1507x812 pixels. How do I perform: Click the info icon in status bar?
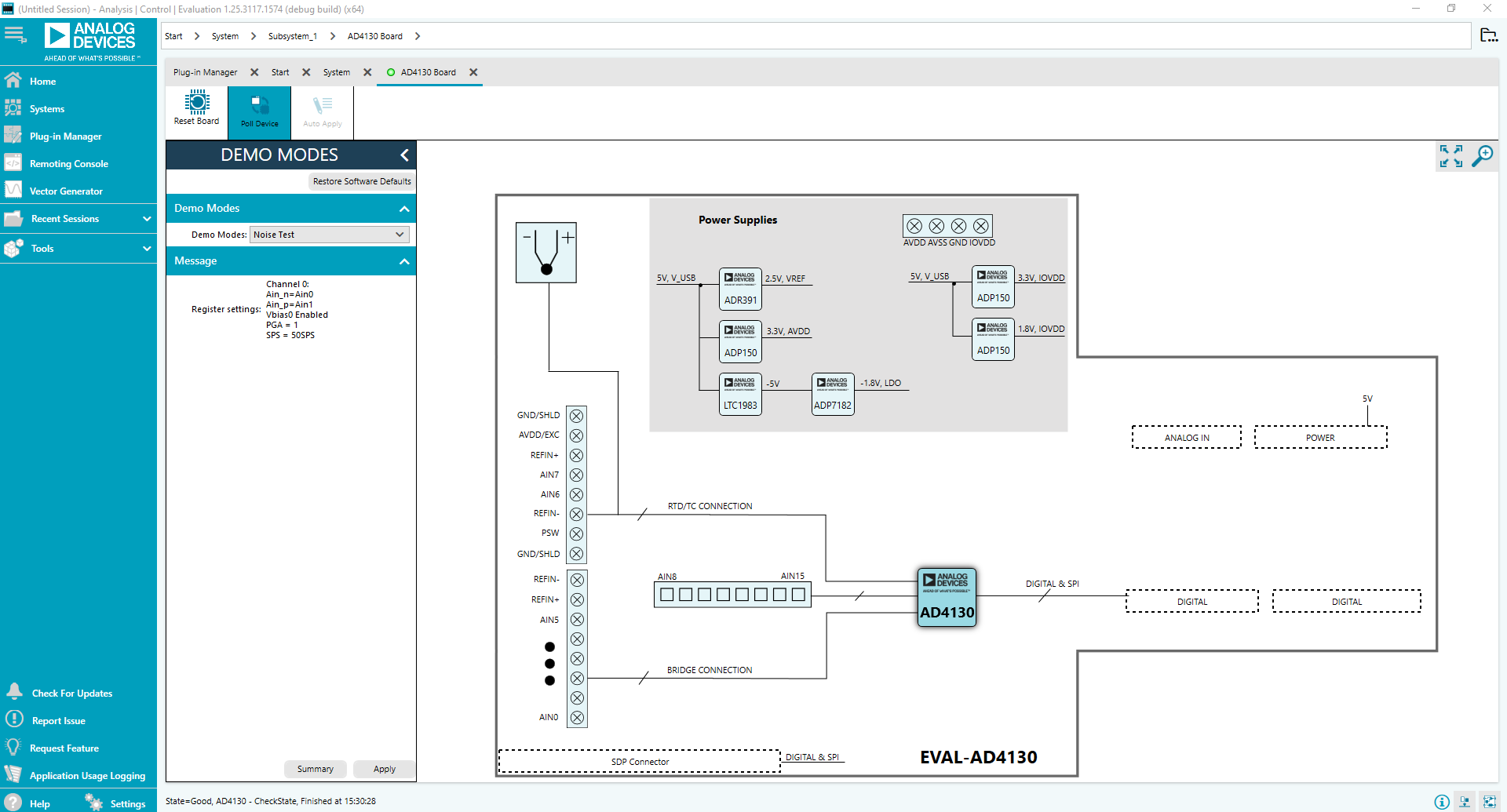pyautogui.click(x=1442, y=802)
